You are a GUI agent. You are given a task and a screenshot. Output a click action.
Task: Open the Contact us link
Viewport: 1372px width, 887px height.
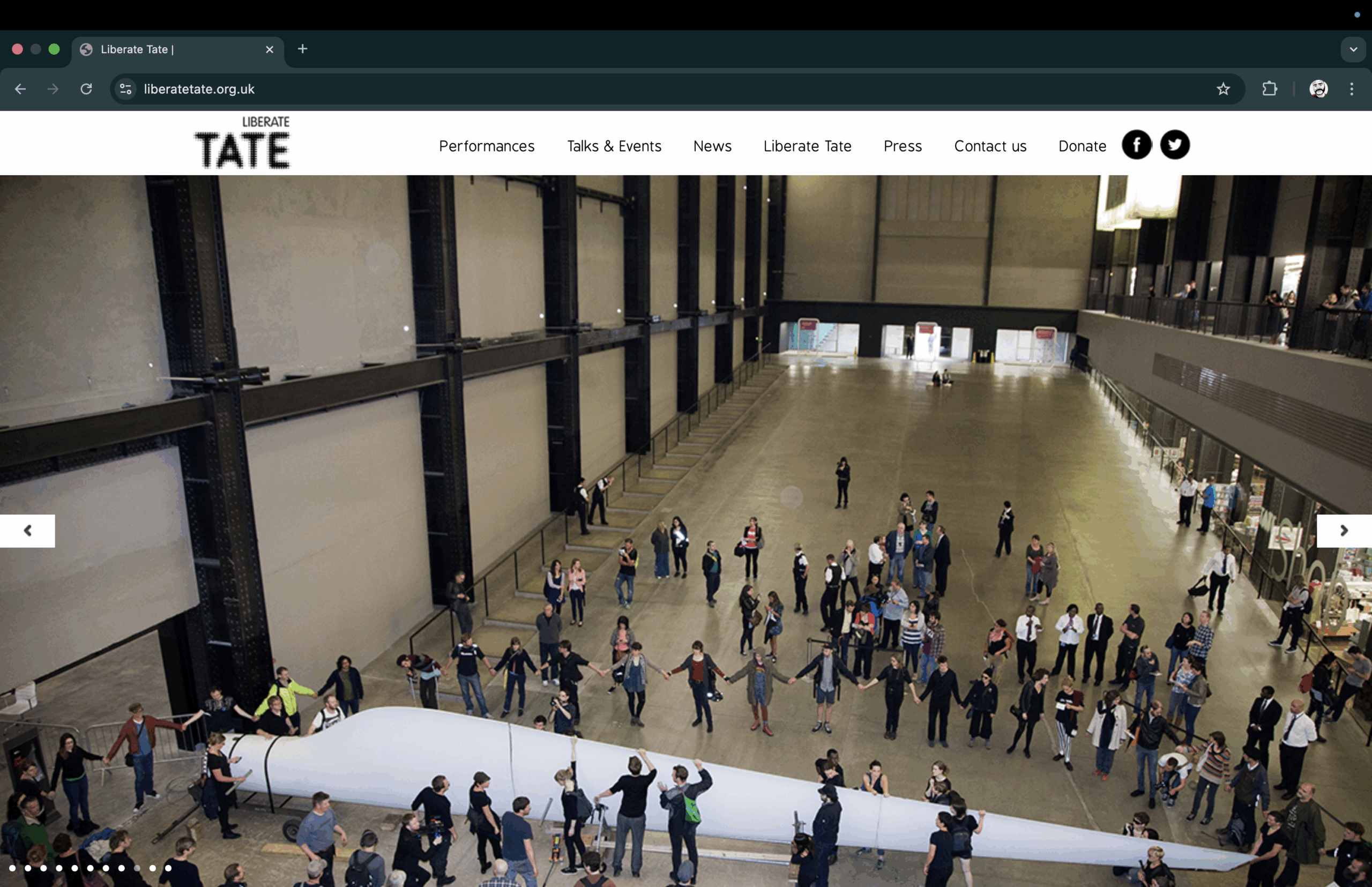[x=989, y=146]
